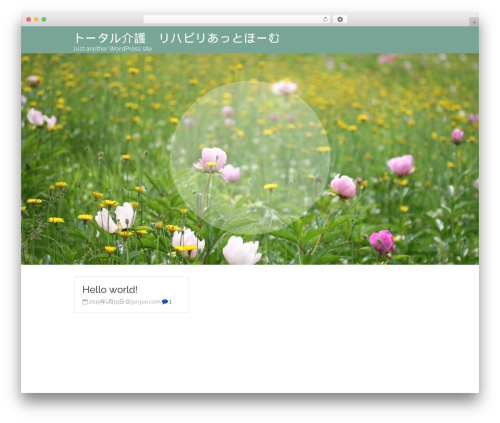
Task: Click the green maximize window button
Action: 44,19
